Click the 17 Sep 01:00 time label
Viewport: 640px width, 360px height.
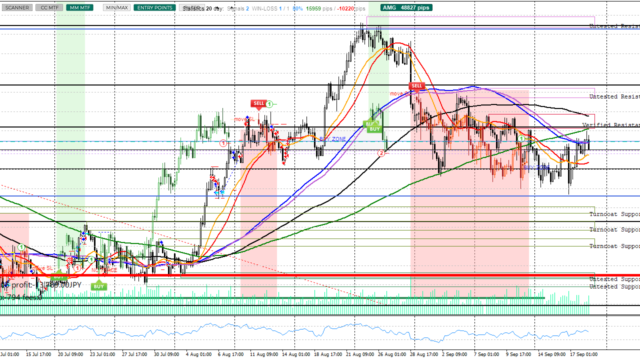584,354
